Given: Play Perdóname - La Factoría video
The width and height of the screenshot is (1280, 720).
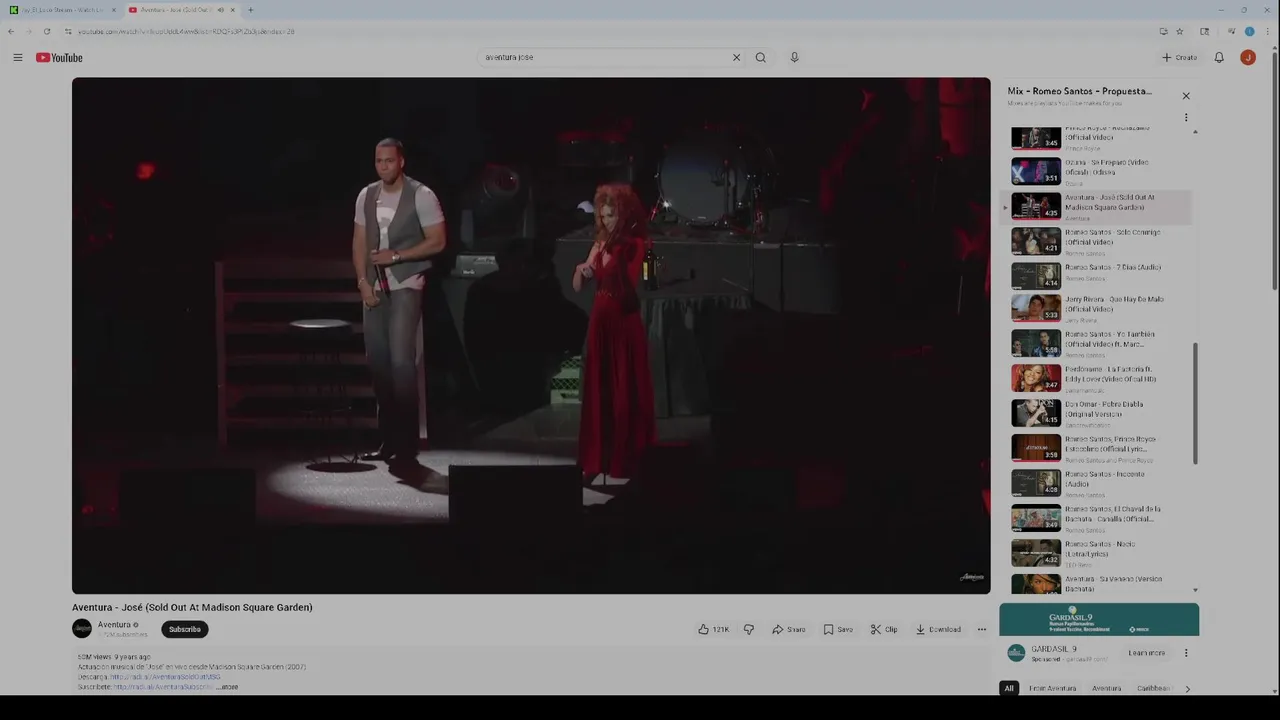Looking at the screenshot, I should pyautogui.click(x=1098, y=378).
